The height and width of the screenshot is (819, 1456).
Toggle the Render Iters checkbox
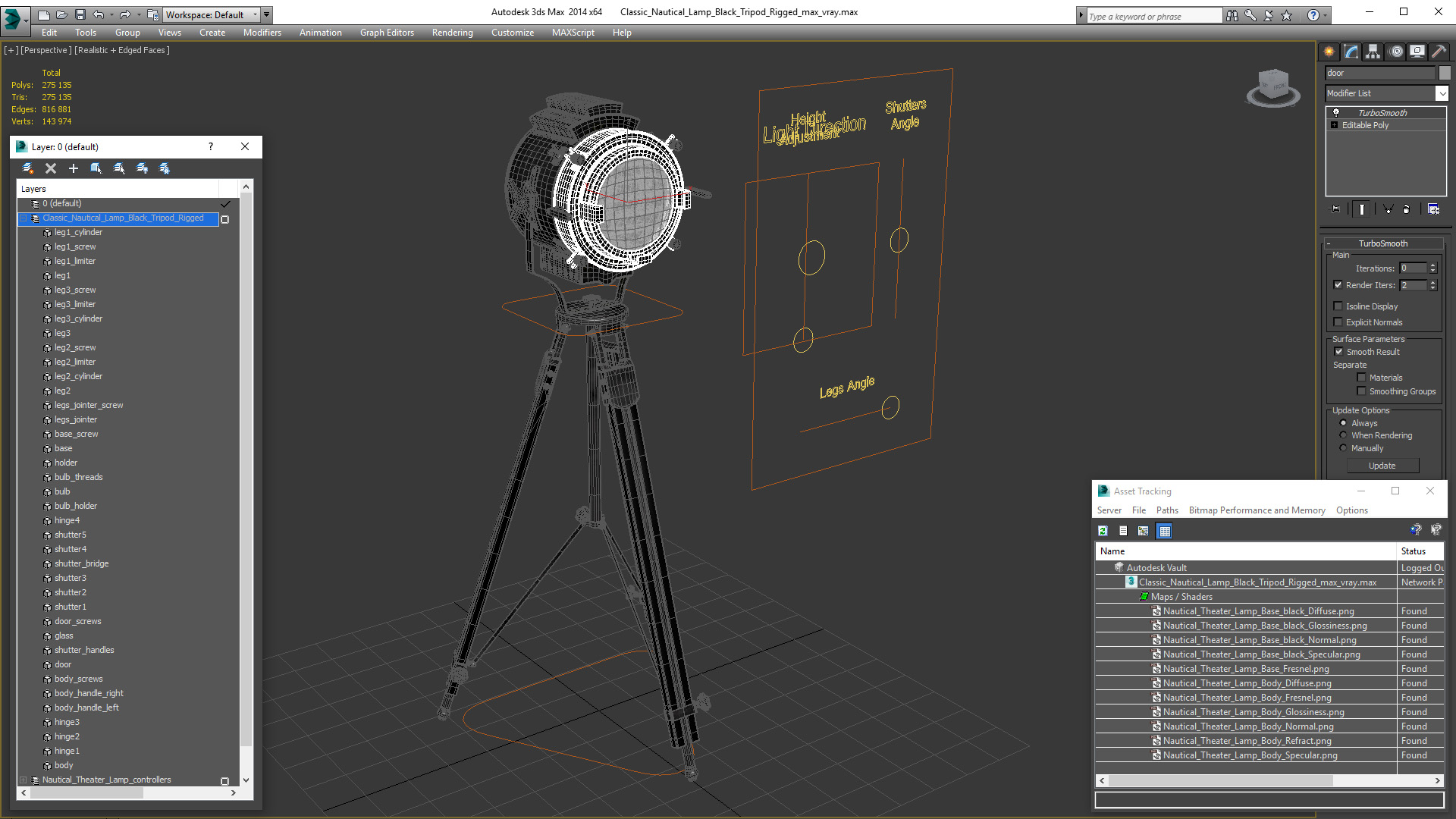(1338, 285)
